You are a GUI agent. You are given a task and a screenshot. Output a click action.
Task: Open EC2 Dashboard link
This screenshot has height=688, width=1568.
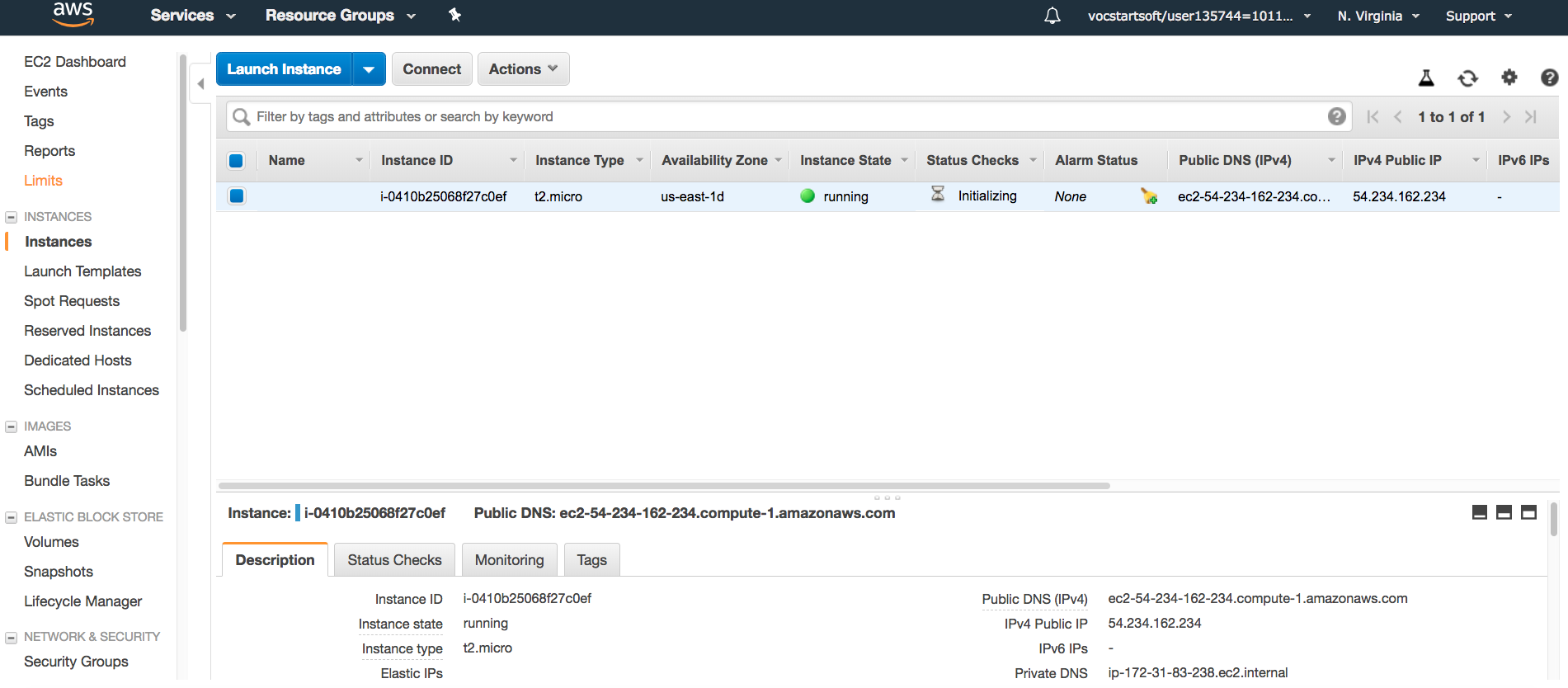click(x=75, y=62)
